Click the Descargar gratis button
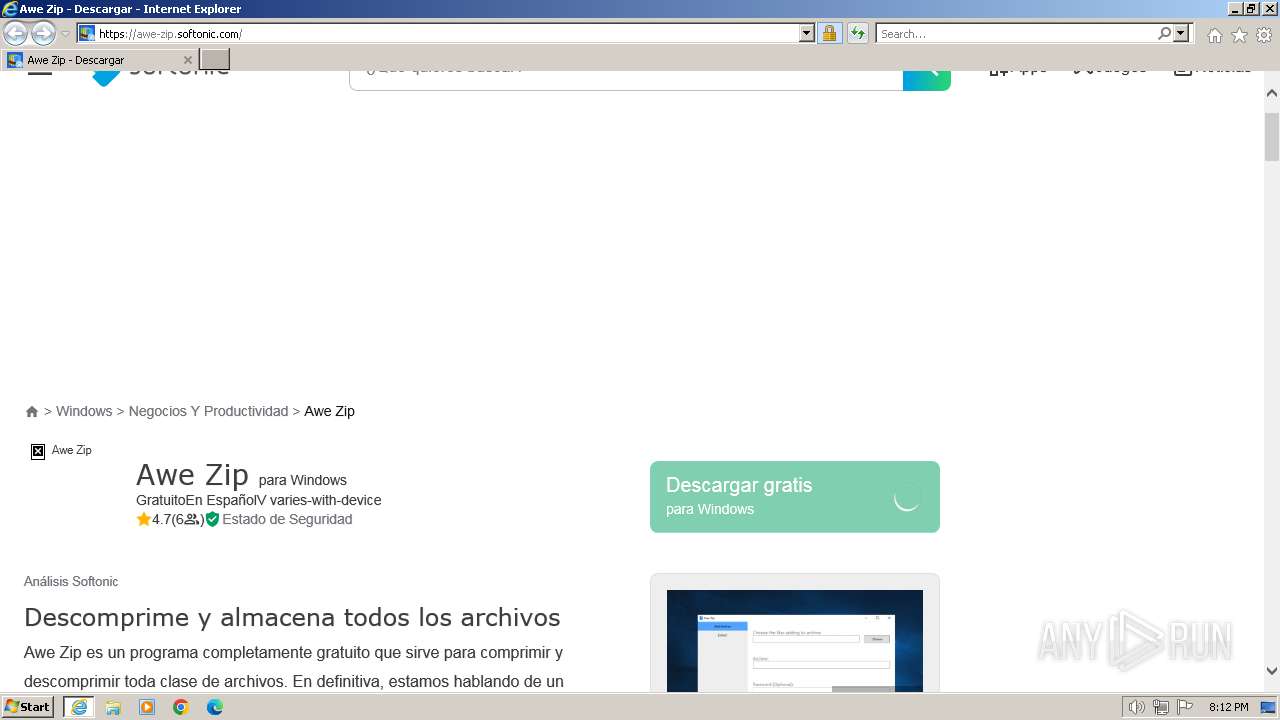 [795, 497]
